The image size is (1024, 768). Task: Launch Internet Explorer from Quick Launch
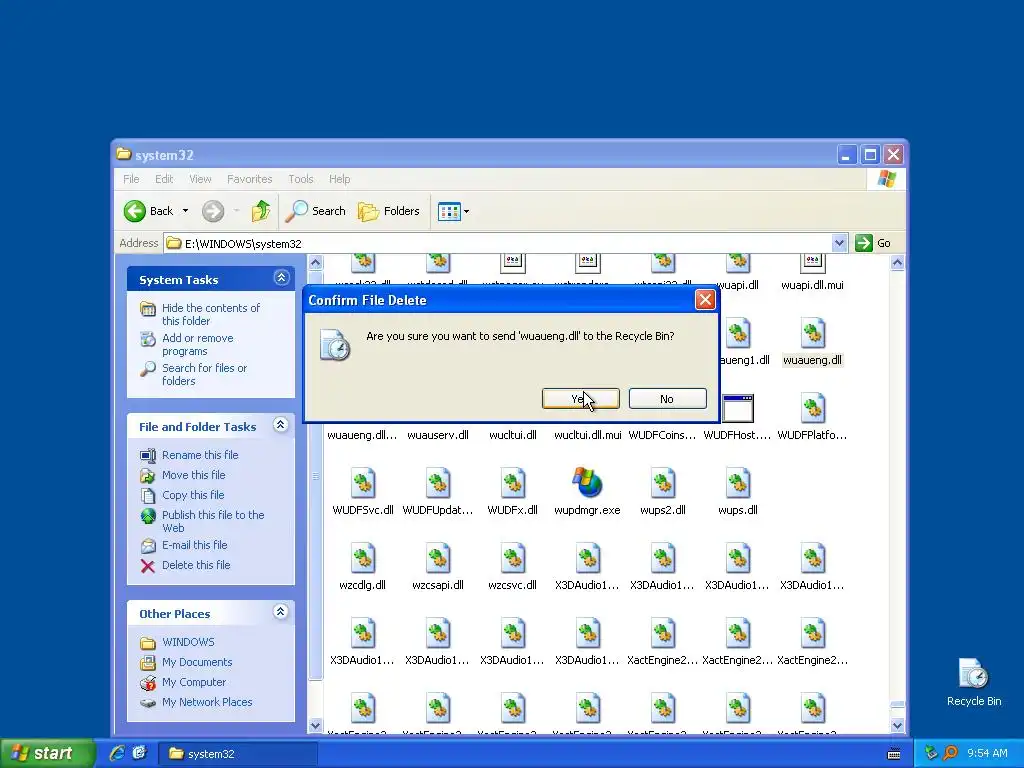(117, 753)
